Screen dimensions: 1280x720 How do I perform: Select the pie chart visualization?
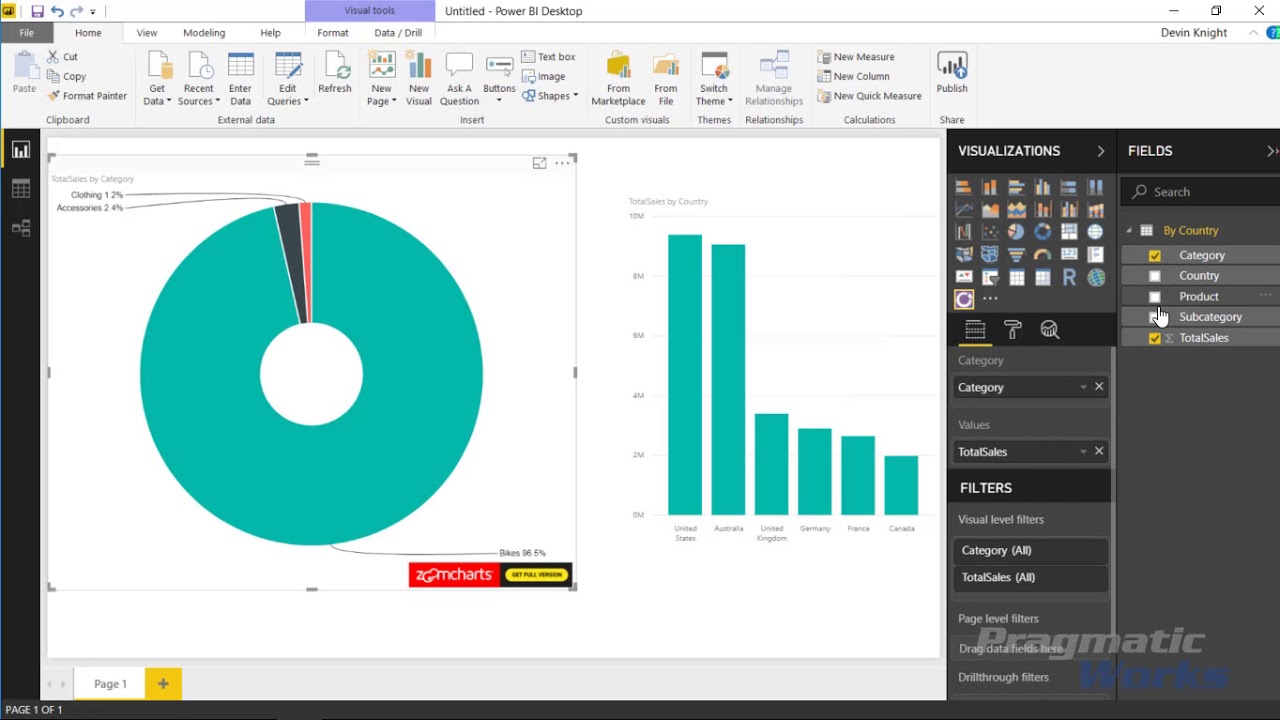[1016, 231]
